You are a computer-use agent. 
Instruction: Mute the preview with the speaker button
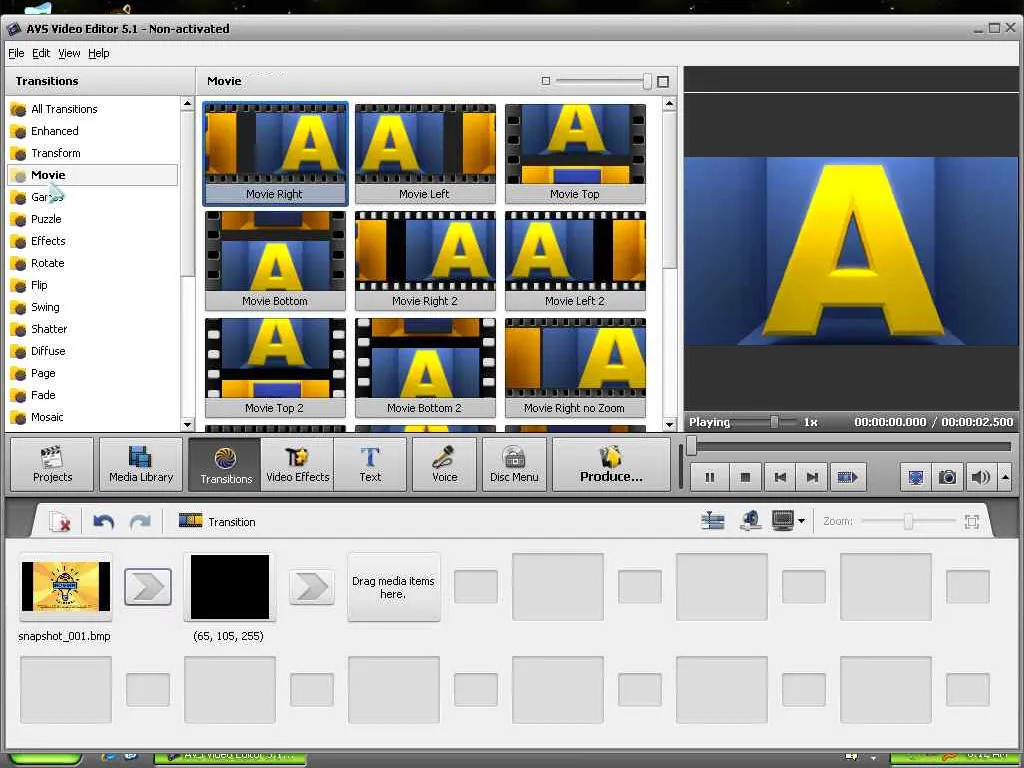(x=980, y=477)
